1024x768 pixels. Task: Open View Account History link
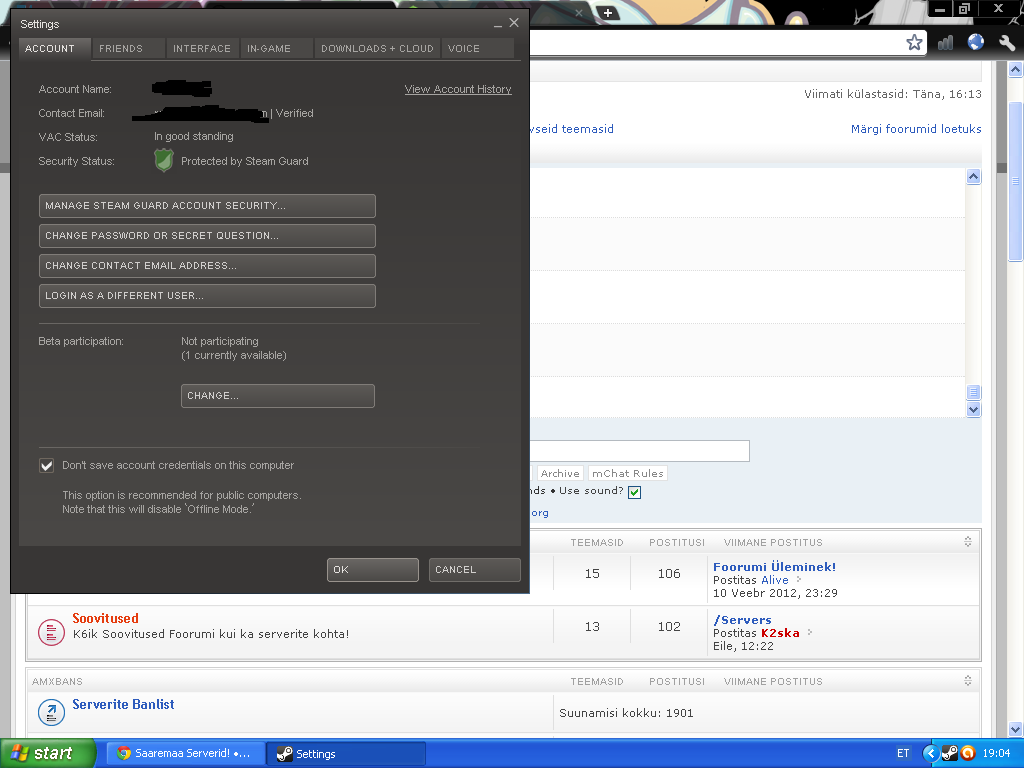point(458,89)
